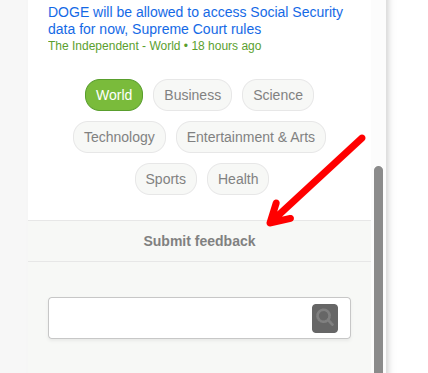The width and height of the screenshot is (428, 373).
Task: Click the word DOGE in the headline
Action: (x=69, y=12)
